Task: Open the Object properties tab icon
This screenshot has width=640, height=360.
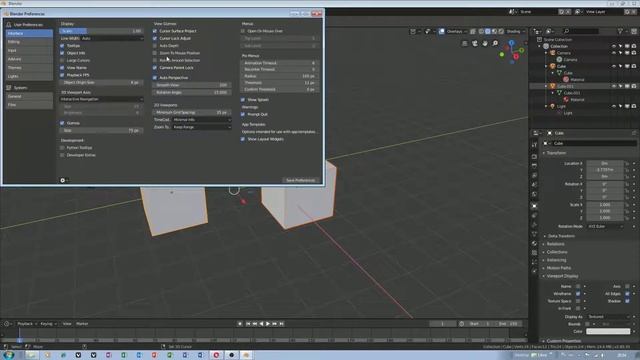Action: point(534,206)
